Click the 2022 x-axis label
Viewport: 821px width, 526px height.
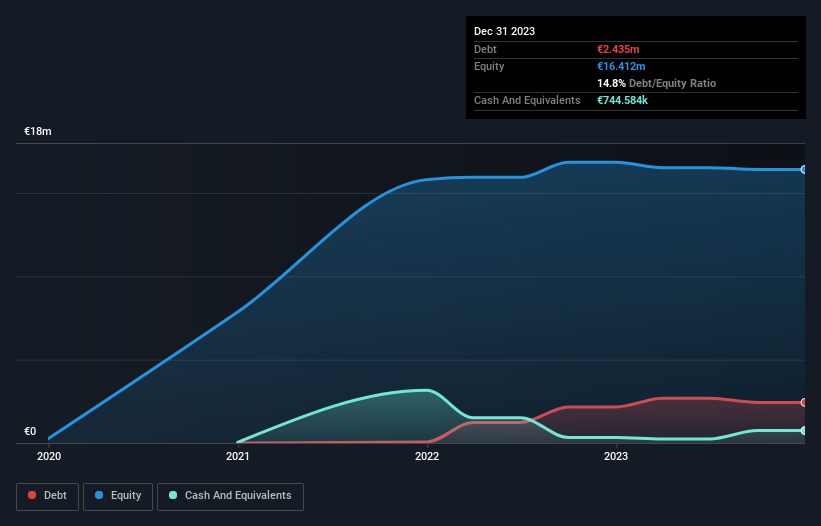pyautogui.click(x=427, y=456)
